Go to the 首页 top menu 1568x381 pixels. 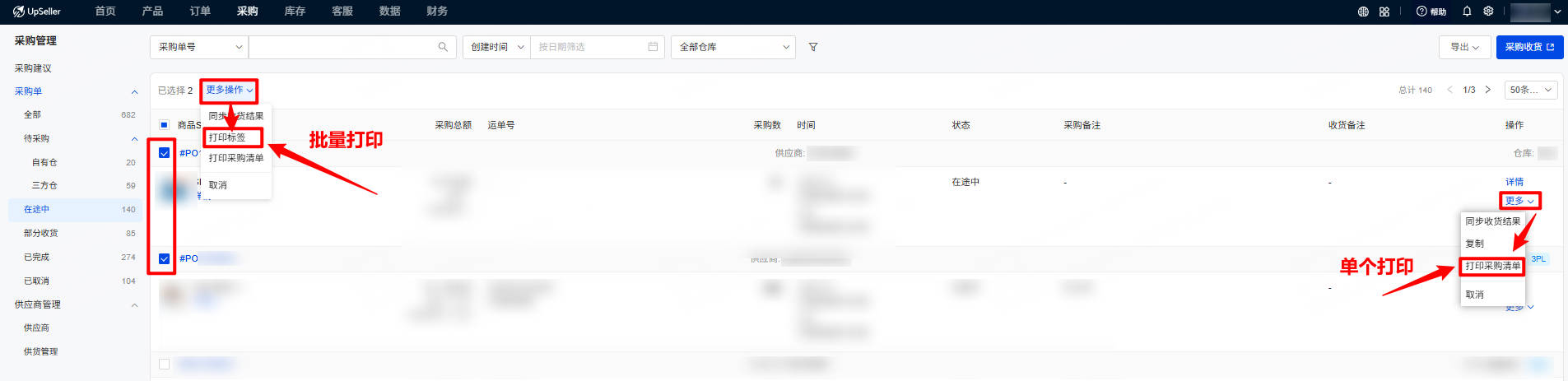105,12
